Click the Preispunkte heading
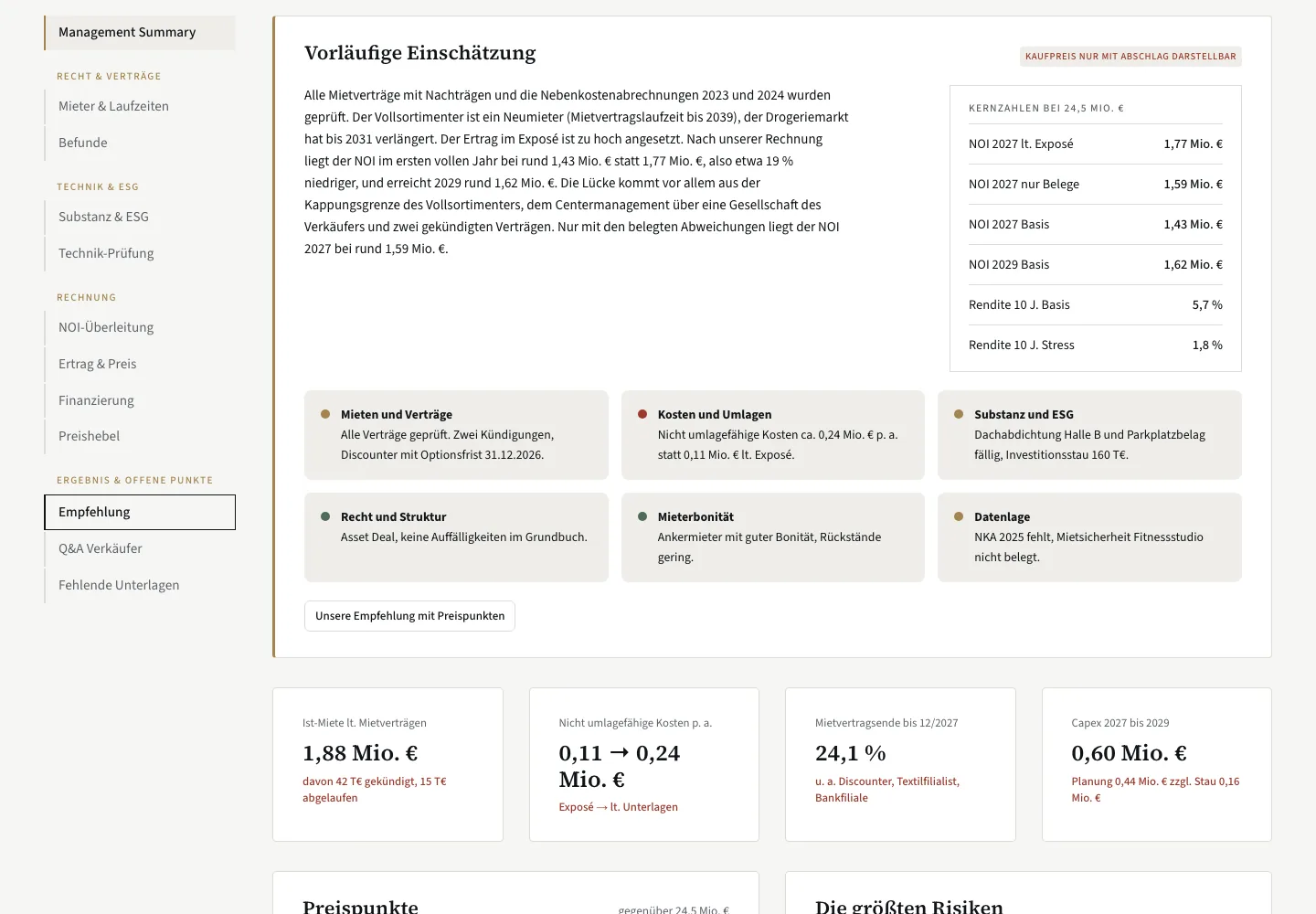Screen dimensions: 1316x914 click(360, 906)
